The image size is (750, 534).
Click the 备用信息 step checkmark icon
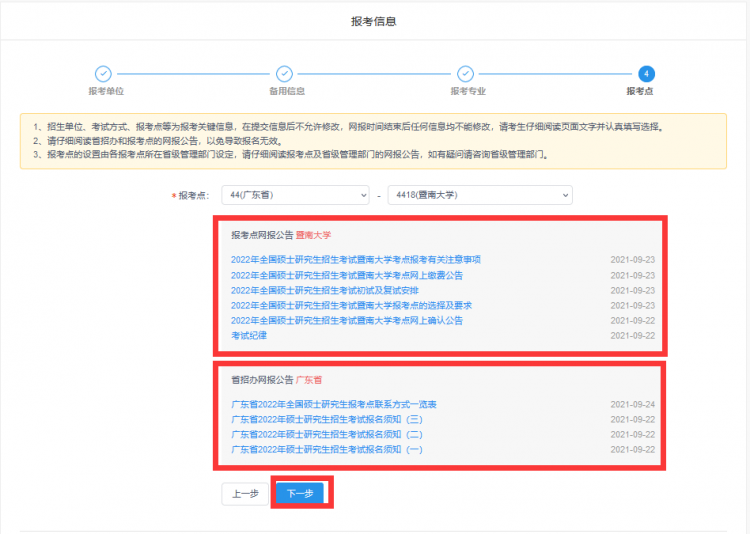pyautogui.click(x=284, y=74)
